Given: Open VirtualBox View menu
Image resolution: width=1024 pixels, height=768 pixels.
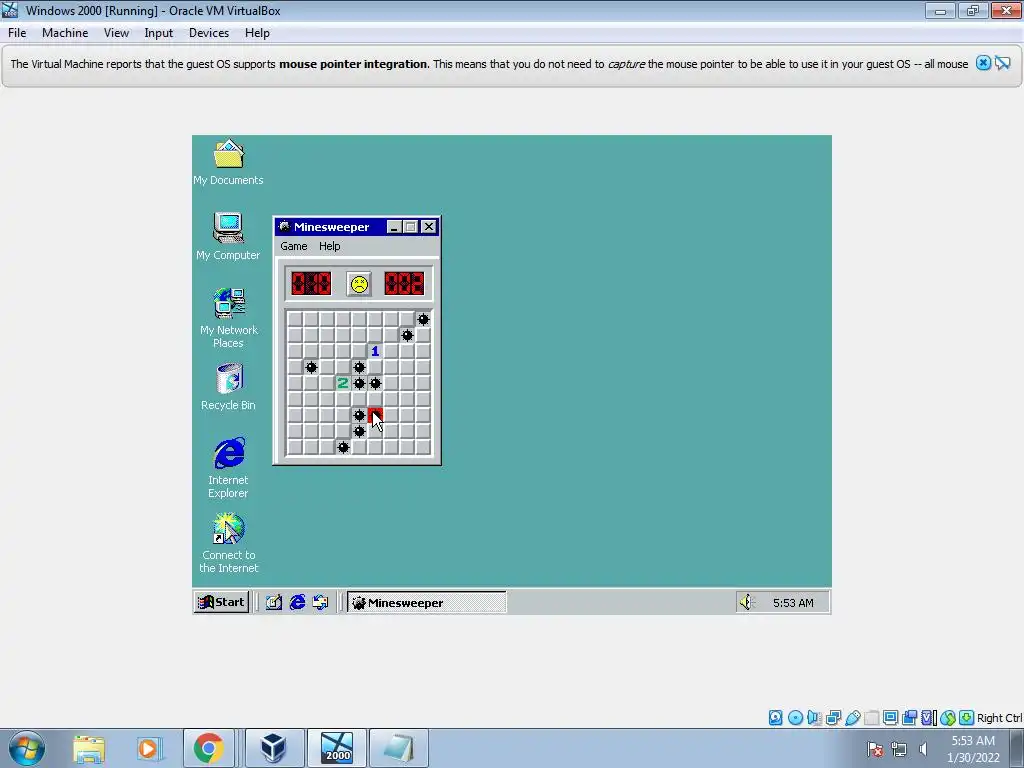Looking at the screenshot, I should tap(116, 33).
